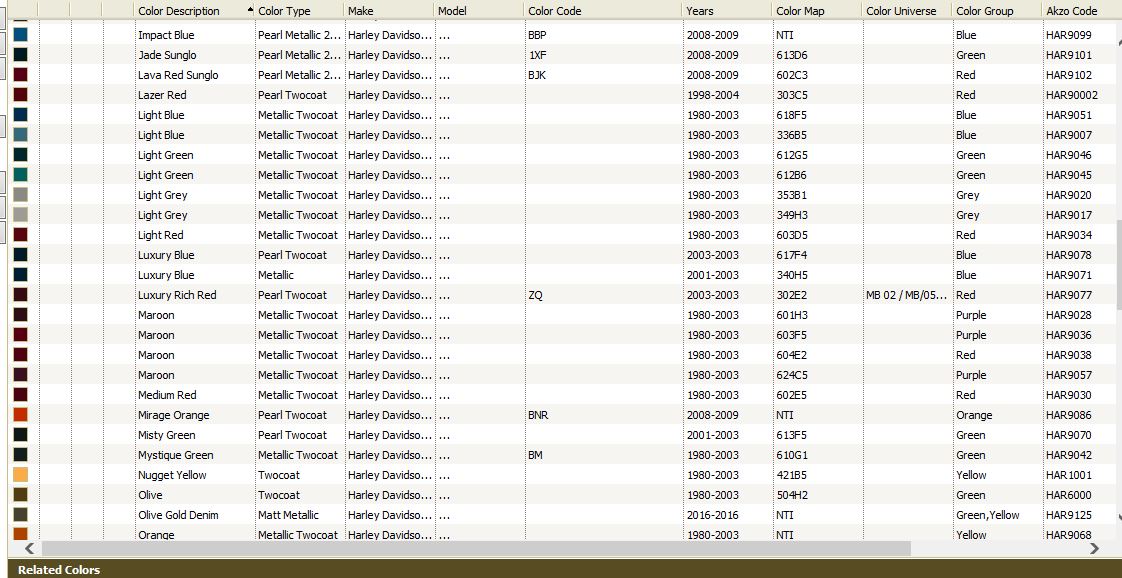This screenshot has height=578, width=1122.
Task: Click the MB 02 / MB/05 color universe cell
Action: coord(907,295)
